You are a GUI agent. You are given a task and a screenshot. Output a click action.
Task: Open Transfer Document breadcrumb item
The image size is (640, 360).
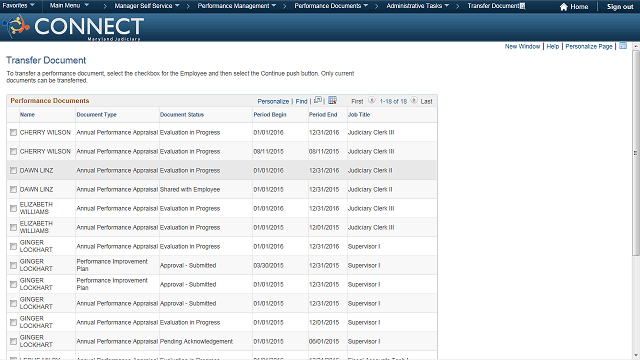(493, 6)
